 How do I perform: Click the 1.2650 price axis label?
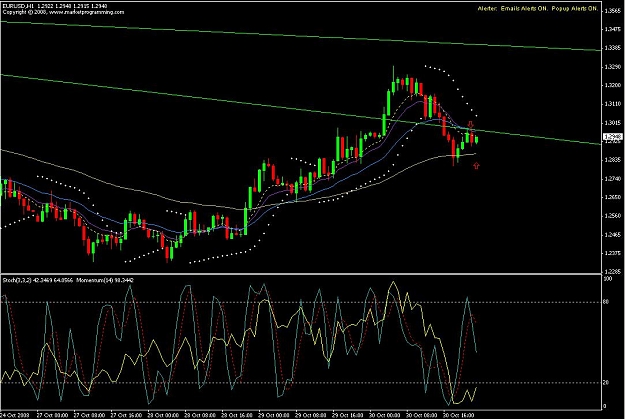[x=613, y=197]
